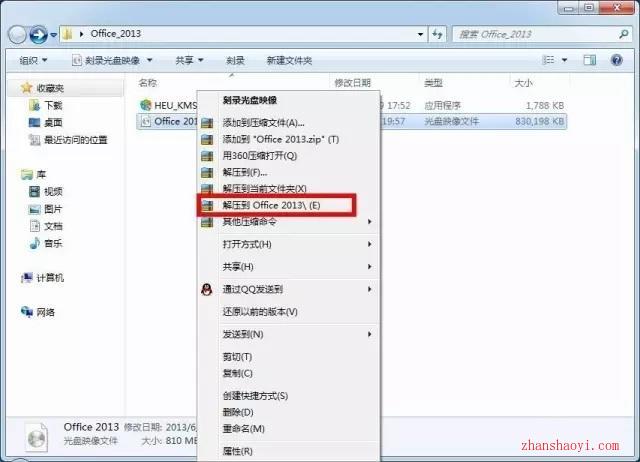Click the blue help question icon

click(x=617, y=60)
